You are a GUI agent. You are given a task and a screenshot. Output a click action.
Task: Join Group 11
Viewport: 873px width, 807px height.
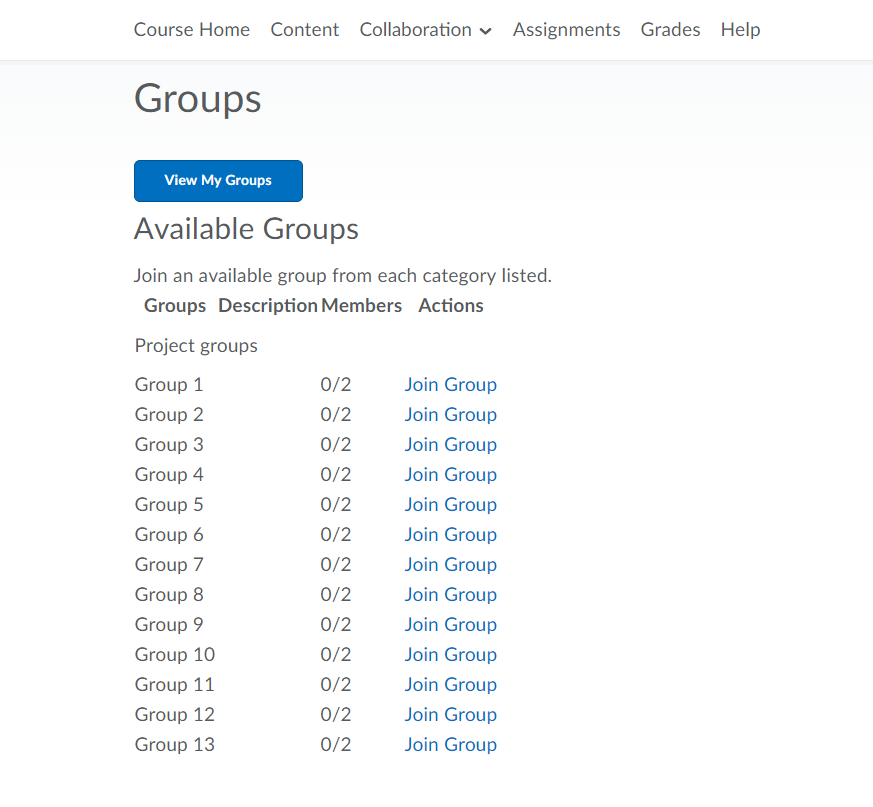pos(450,685)
